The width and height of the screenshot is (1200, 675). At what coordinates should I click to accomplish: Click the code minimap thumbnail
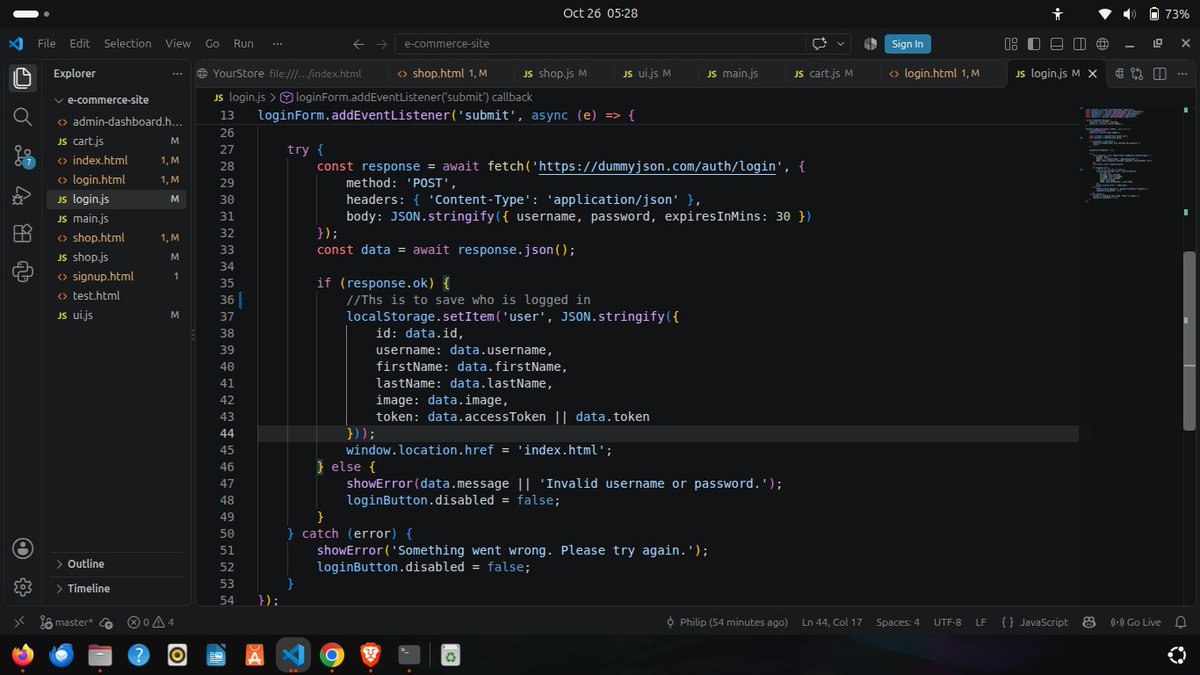[1120, 155]
